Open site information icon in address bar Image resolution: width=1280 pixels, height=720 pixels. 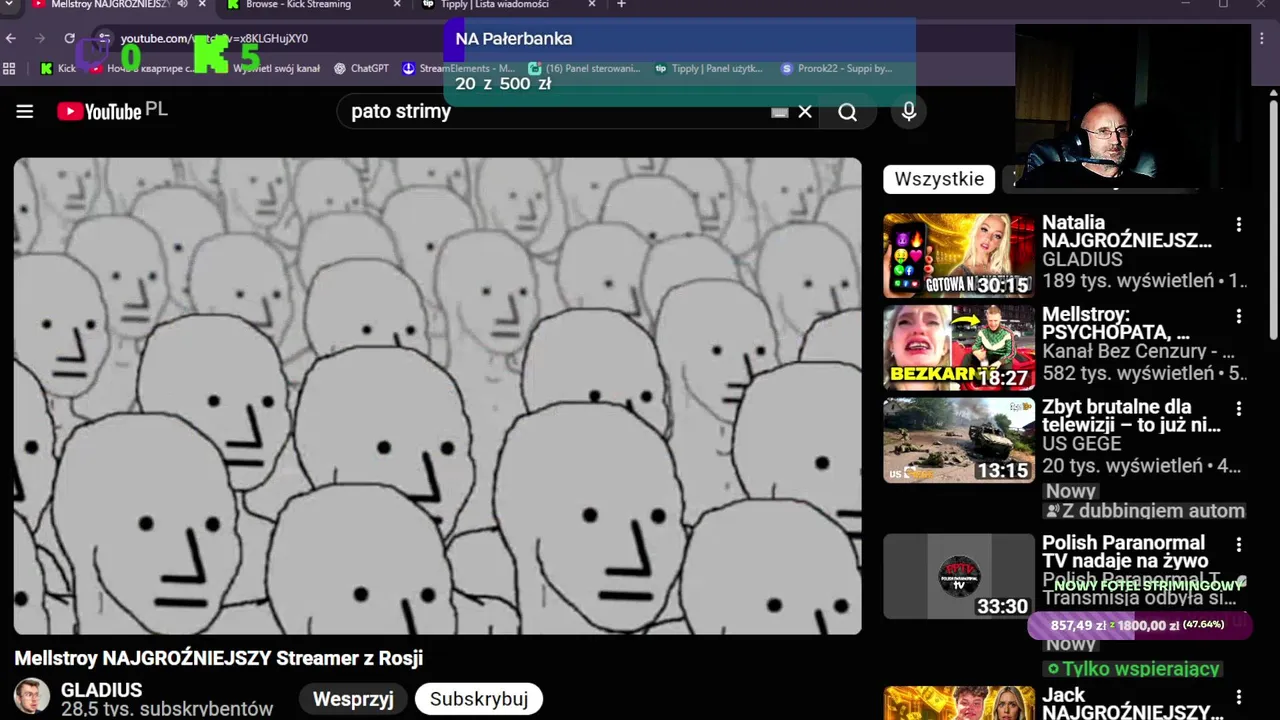(105, 39)
